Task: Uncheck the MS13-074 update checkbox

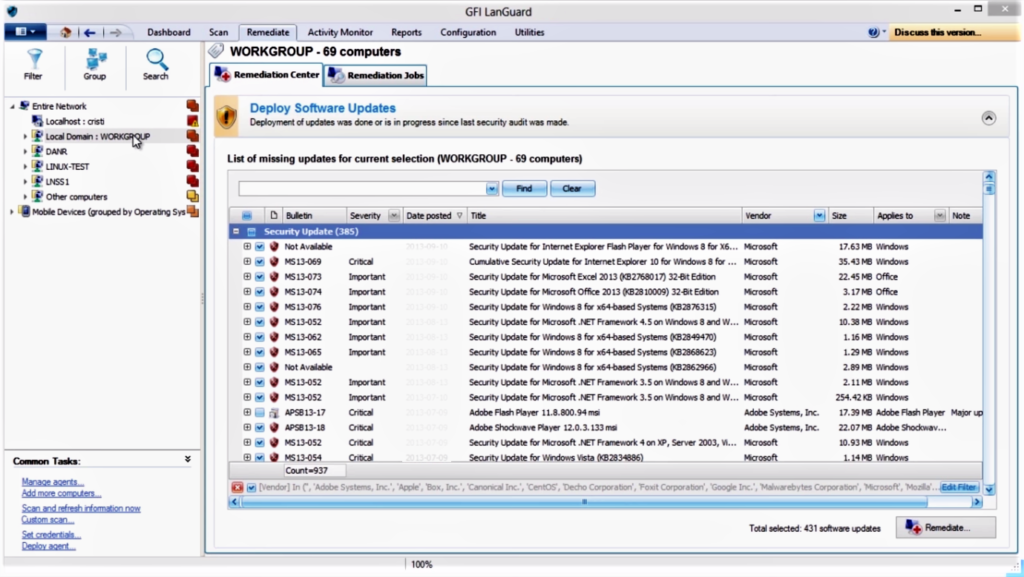Action: click(260, 292)
